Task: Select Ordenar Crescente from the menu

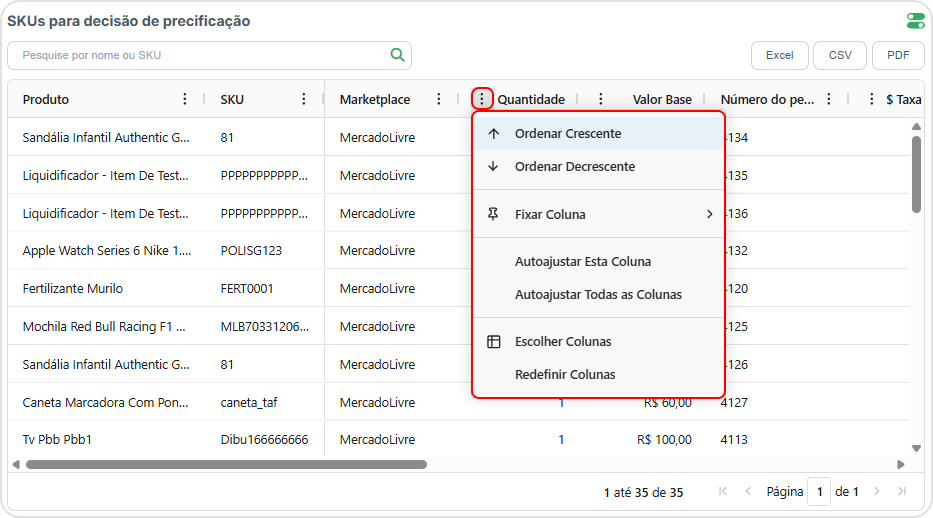Action: pyautogui.click(x=598, y=133)
